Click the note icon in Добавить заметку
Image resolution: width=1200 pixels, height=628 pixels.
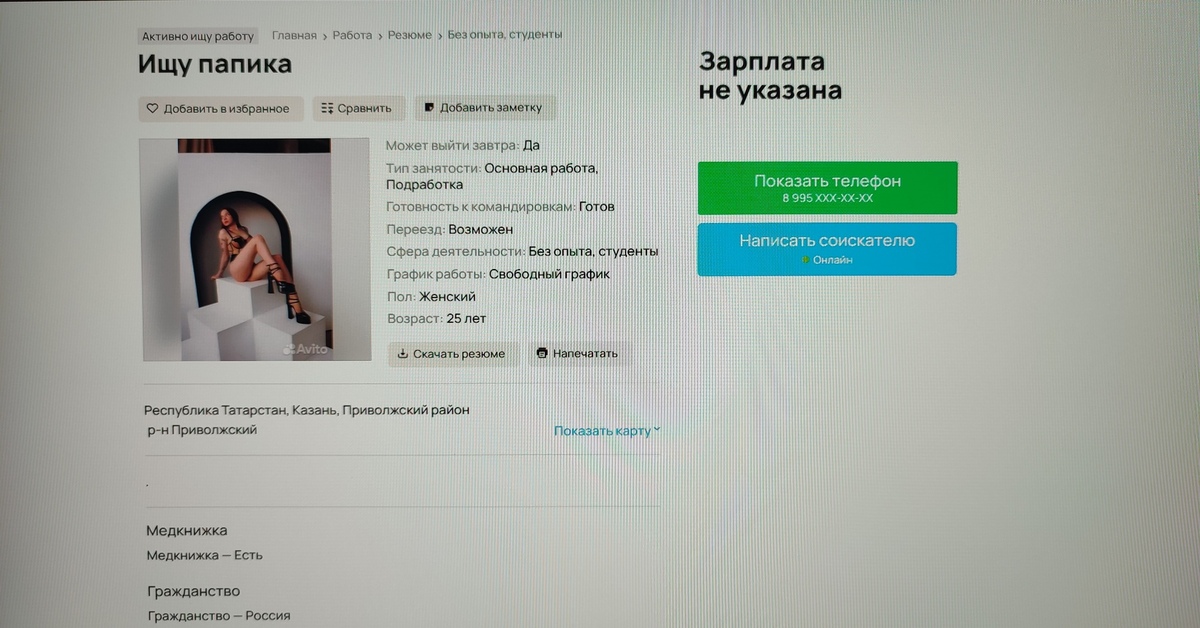click(x=429, y=108)
